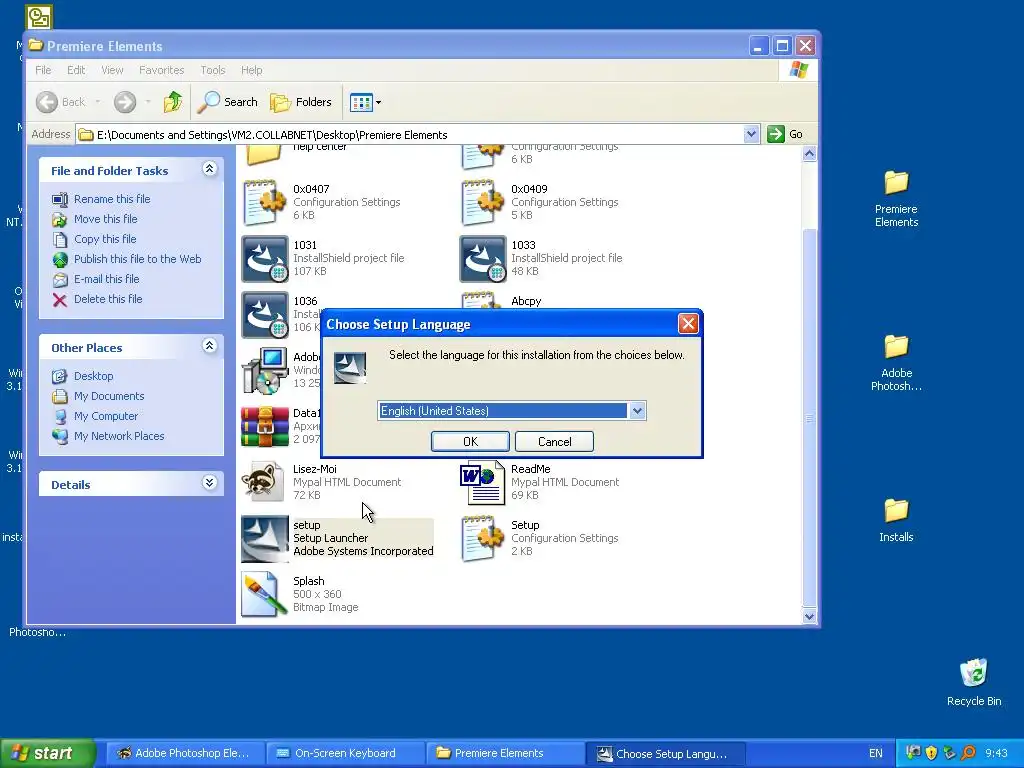Open the File menu
This screenshot has width=1024, height=768.
click(x=43, y=70)
